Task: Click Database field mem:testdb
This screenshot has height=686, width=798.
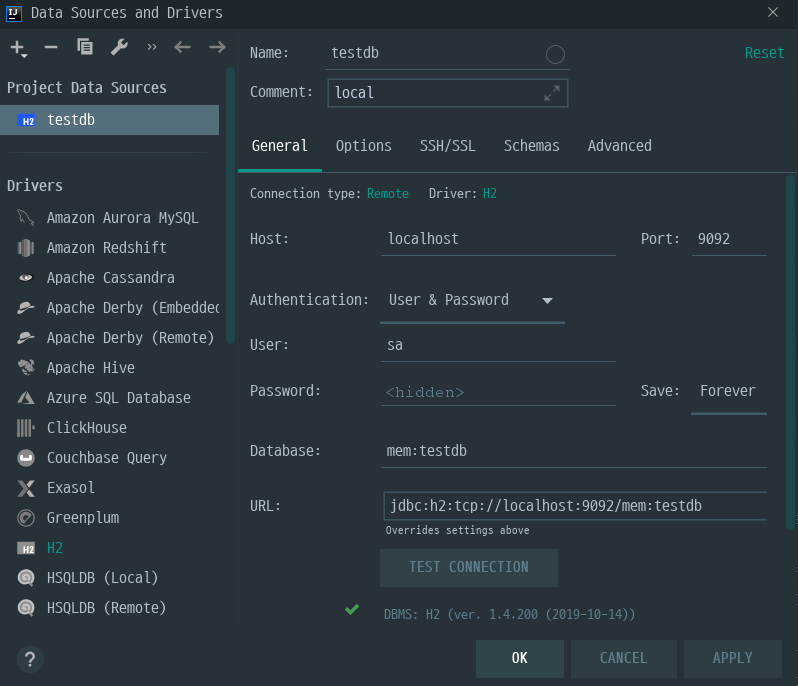Action: [574, 451]
